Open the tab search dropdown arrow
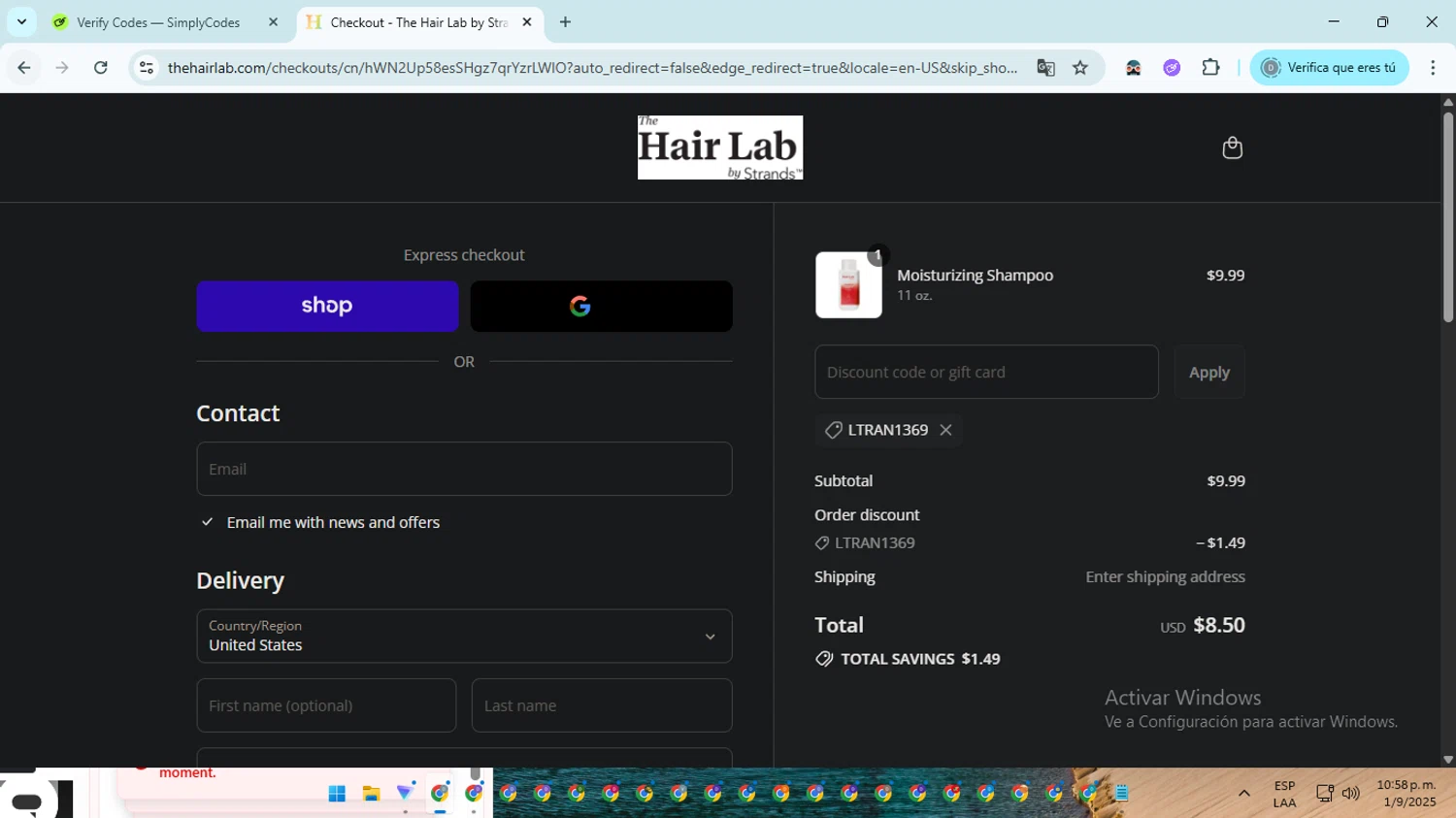Image resolution: width=1456 pixels, height=818 pixels. coord(21,21)
